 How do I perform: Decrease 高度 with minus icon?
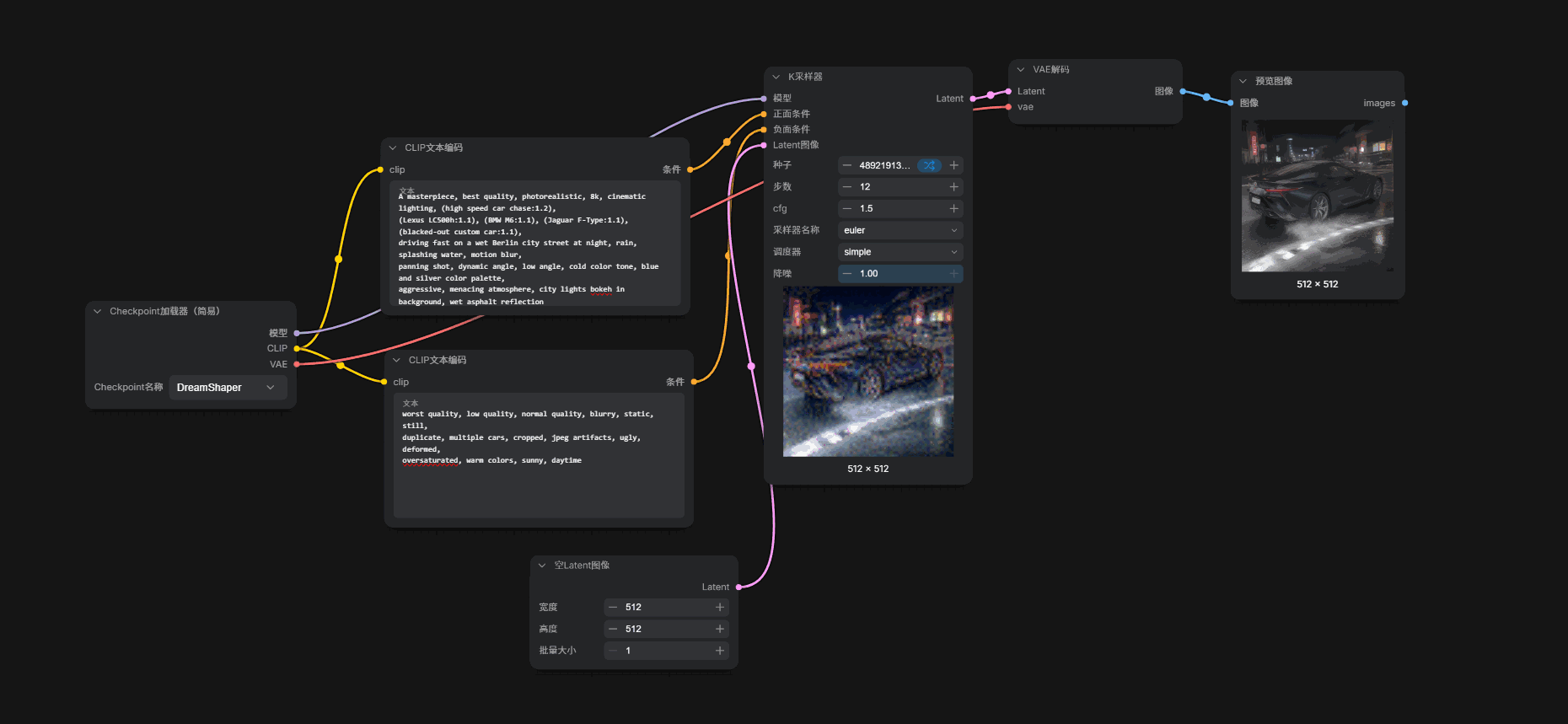(x=613, y=629)
